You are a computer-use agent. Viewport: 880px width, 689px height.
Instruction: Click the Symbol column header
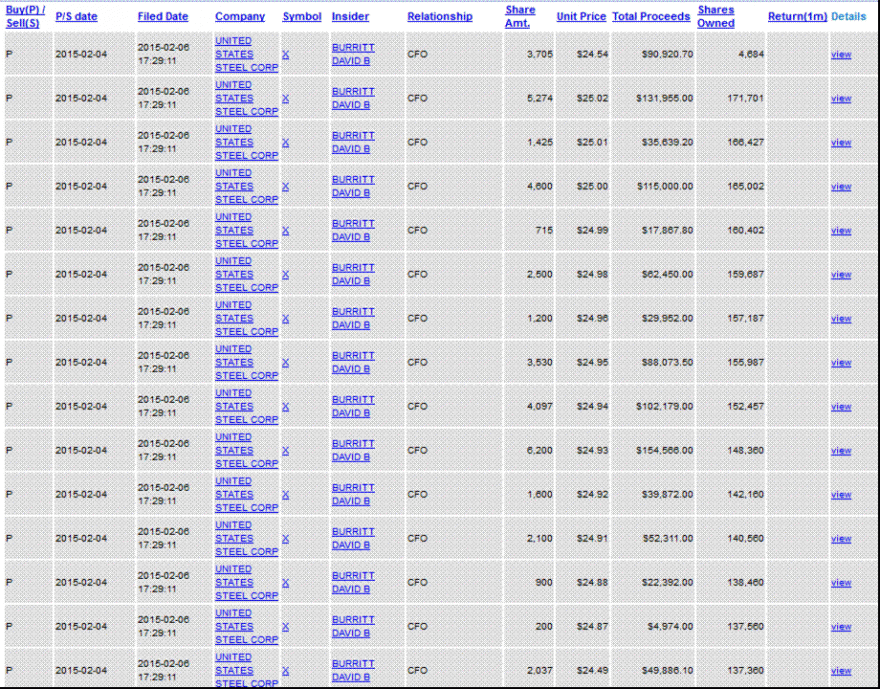coord(302,17)
